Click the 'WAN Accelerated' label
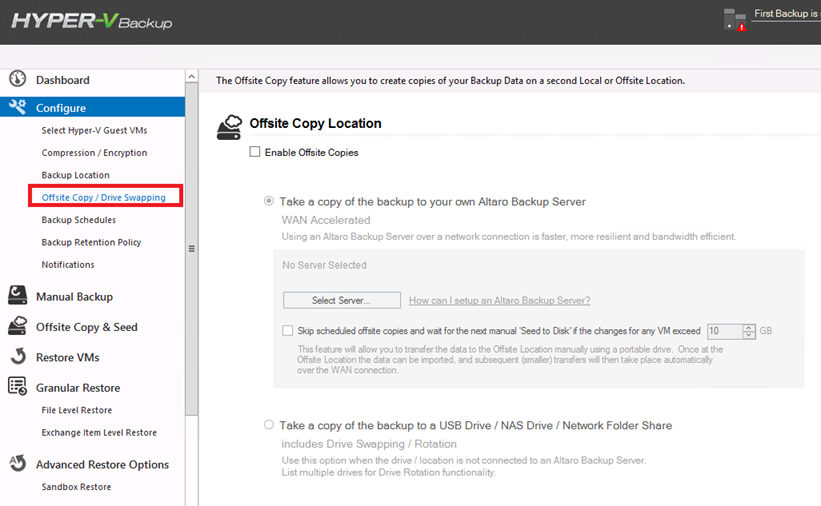This screenshot has width=821, height=506. point(326,220)
